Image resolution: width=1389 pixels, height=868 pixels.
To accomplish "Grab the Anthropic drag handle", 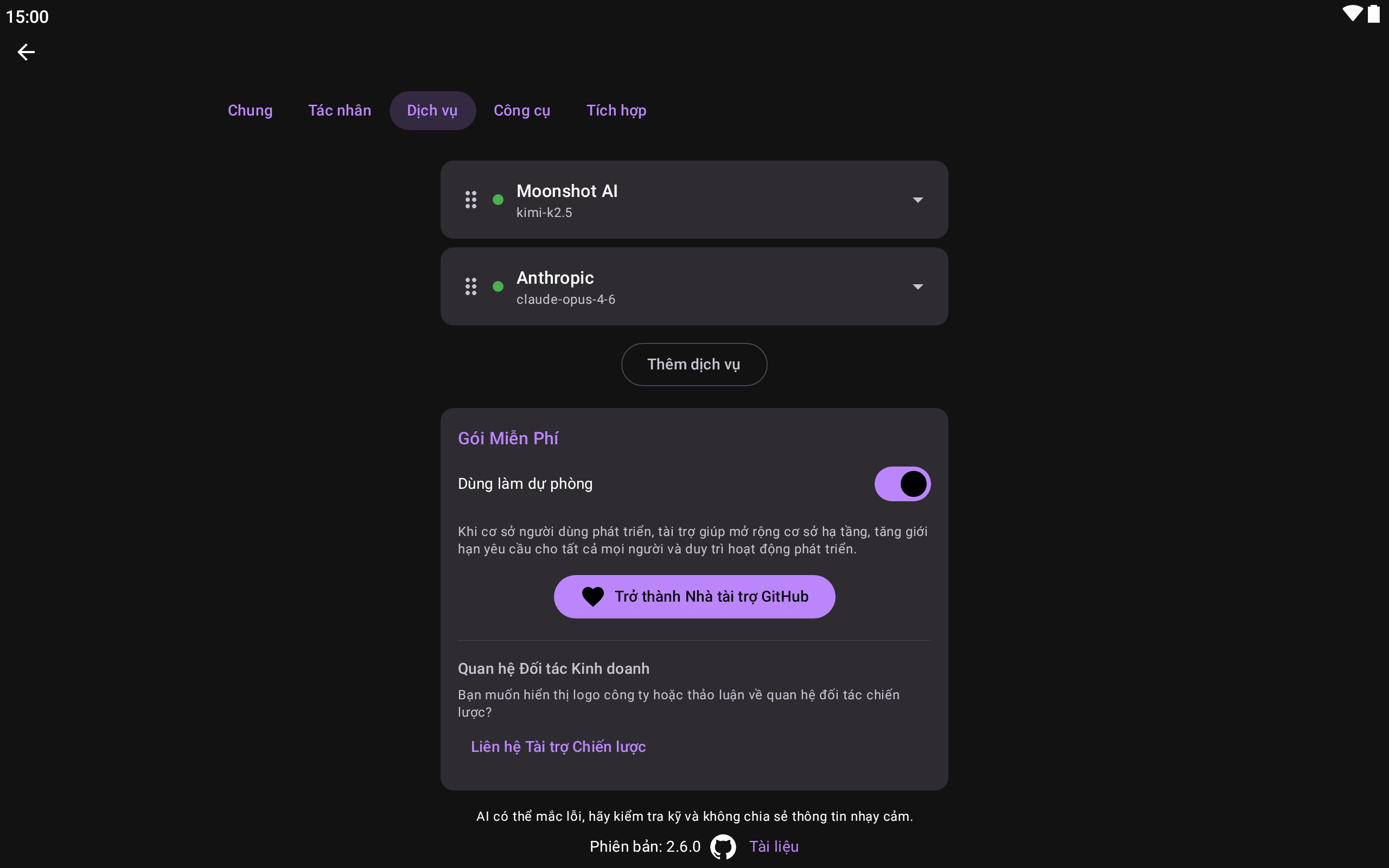I will tap(470, 286).
